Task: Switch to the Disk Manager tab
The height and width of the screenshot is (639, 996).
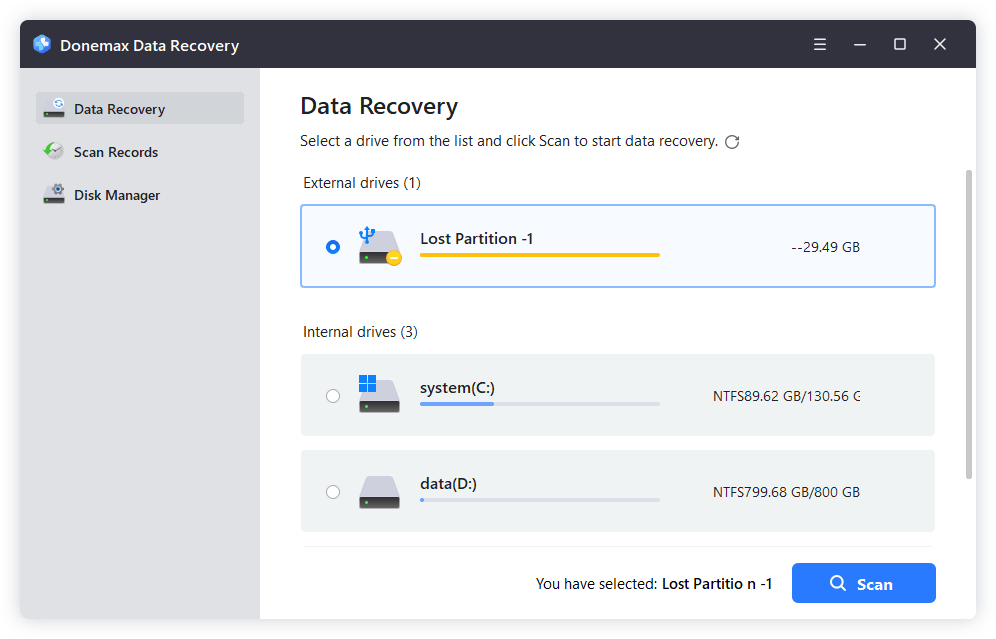Action: point(116,194)
